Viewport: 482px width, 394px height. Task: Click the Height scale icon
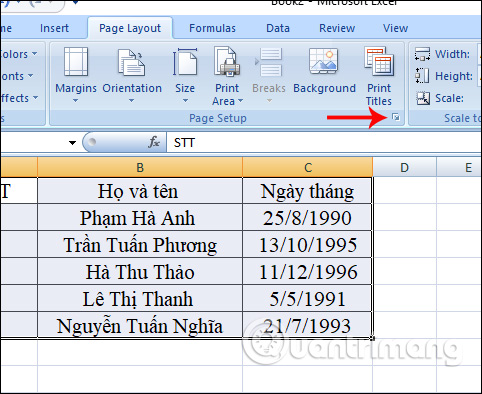pos(422,76)
